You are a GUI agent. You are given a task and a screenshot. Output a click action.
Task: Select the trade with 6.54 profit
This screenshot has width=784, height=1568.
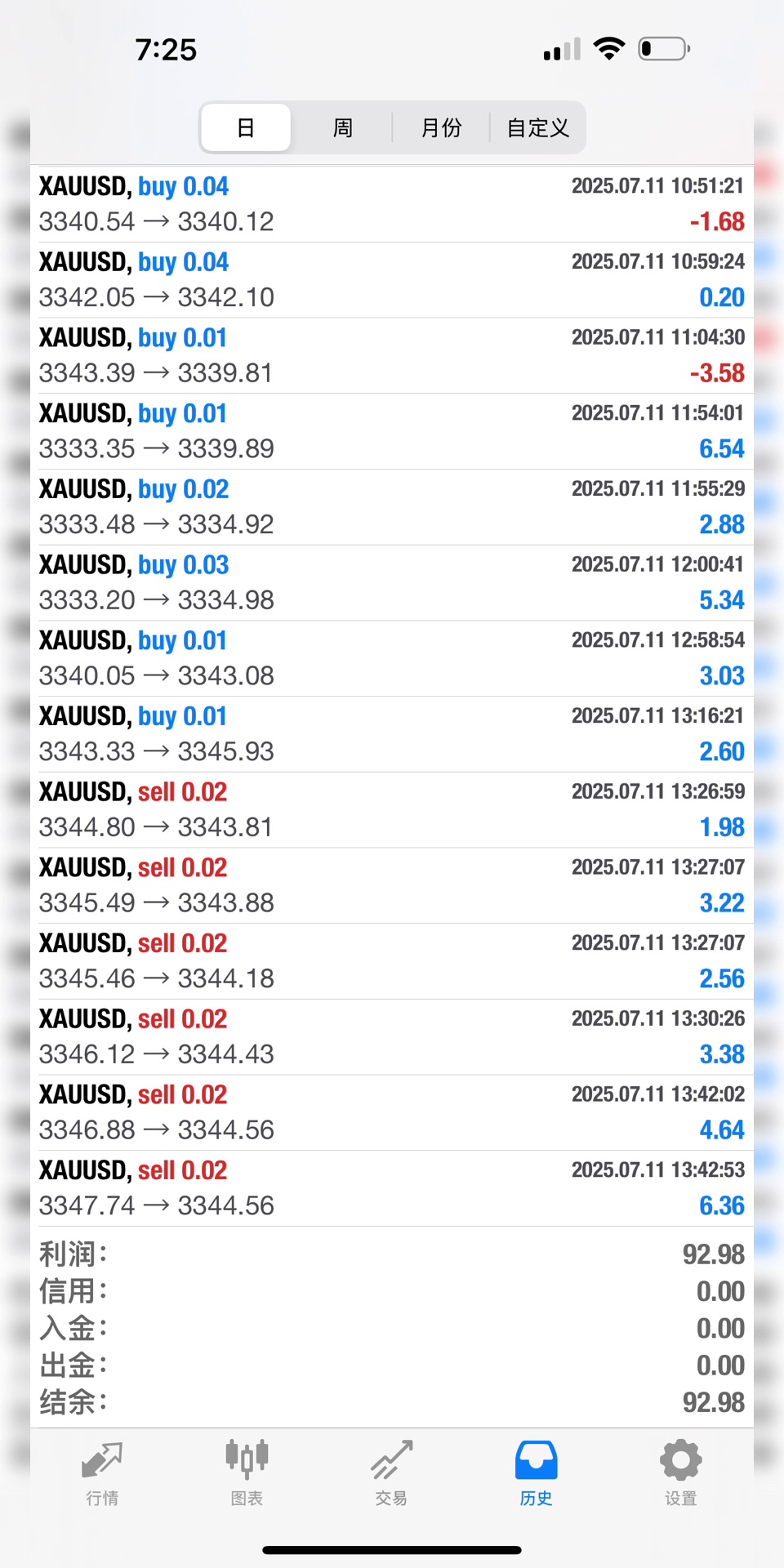[x=392, y=431]
